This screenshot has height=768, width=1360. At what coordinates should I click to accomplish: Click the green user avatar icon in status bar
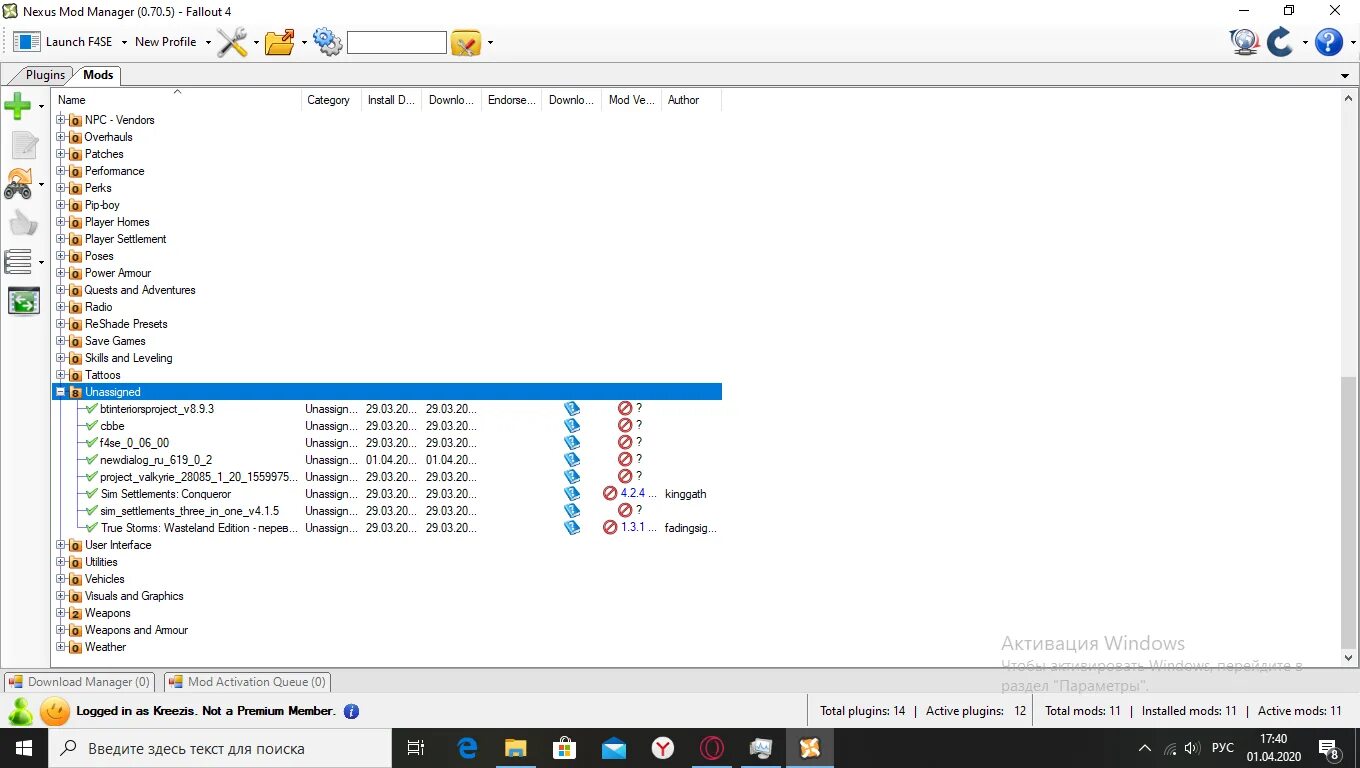(x=20, y=711)
